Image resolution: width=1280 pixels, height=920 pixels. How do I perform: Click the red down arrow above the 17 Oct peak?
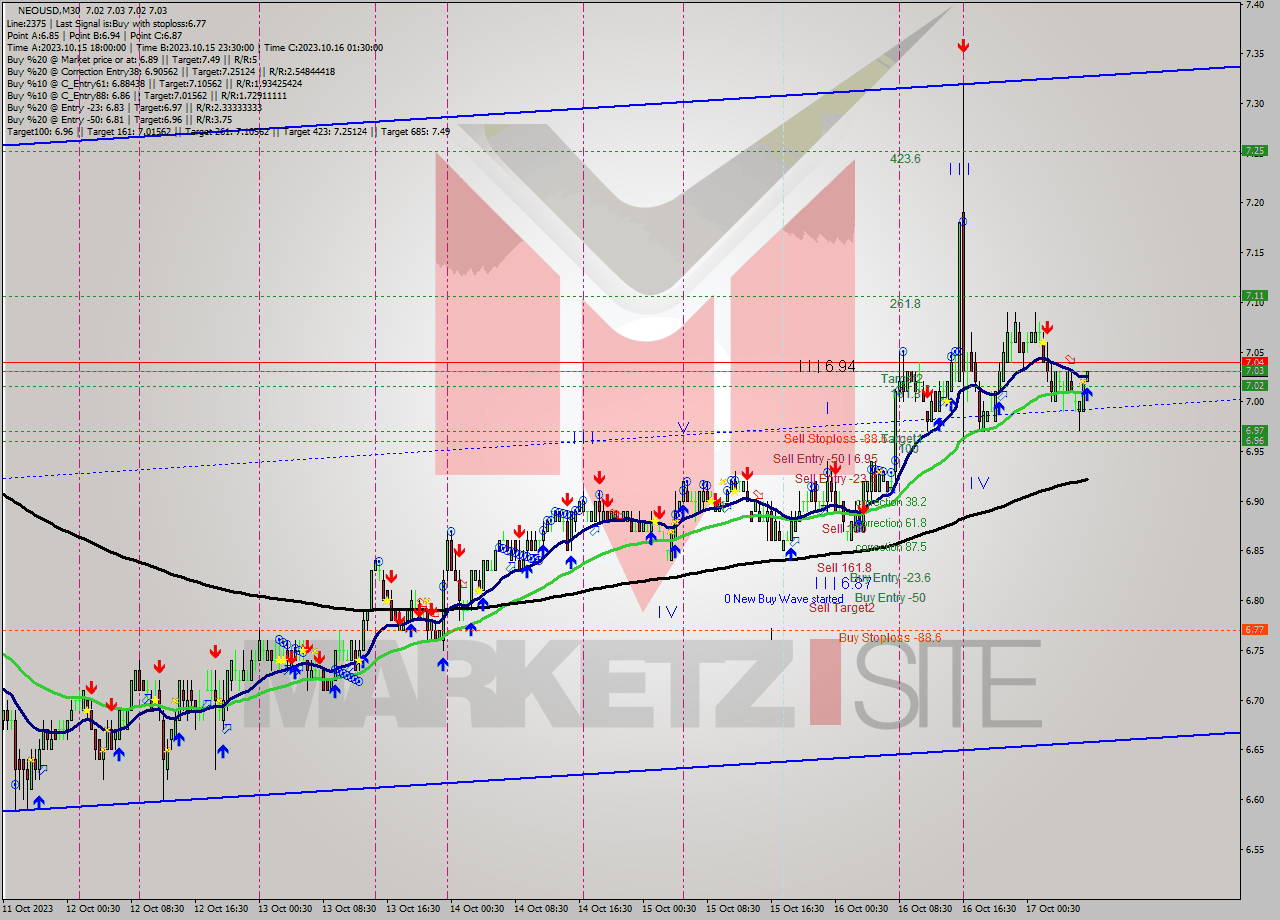(1047, 327)
